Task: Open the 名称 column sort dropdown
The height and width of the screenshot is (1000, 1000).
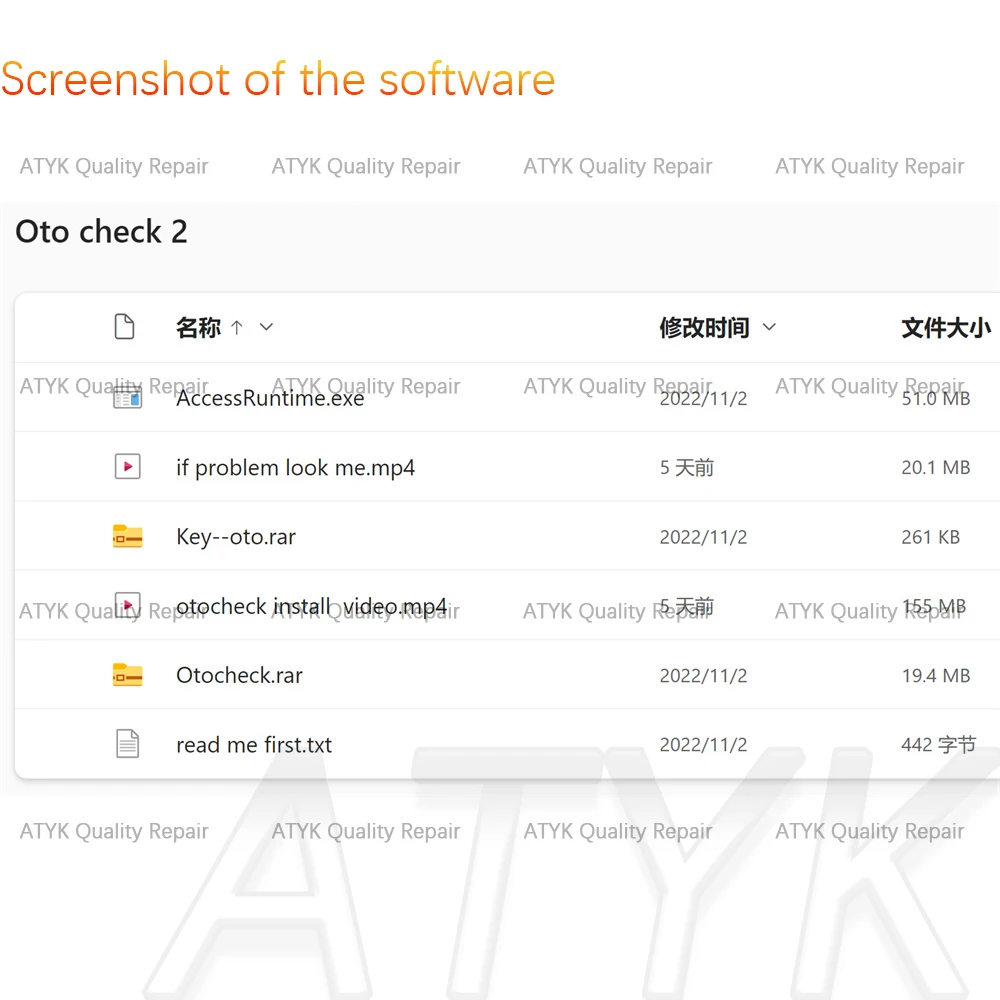Action: pos(265,327)
